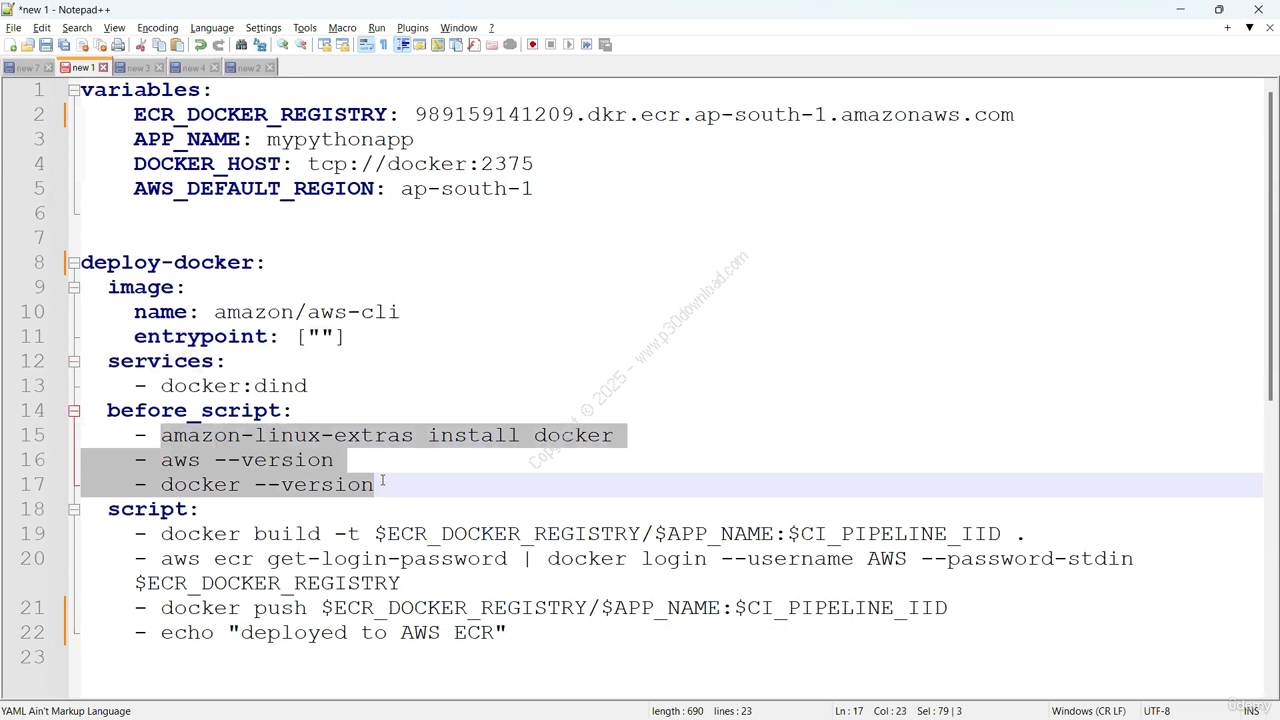Undo the last edit with the Undo arrow

(200, 45)
